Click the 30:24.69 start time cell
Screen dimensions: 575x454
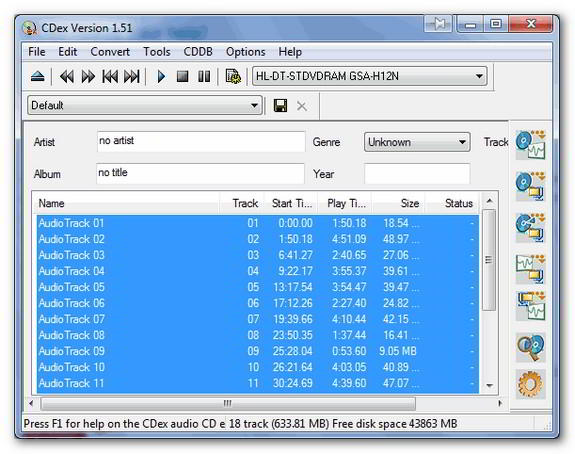(293, 384)
